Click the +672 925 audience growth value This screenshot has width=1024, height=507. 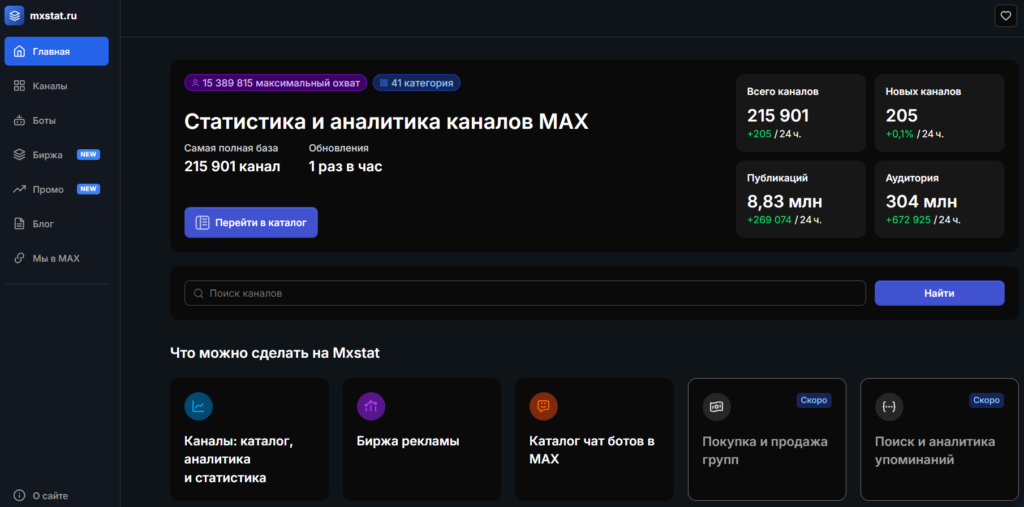click(x=908, y=220)
